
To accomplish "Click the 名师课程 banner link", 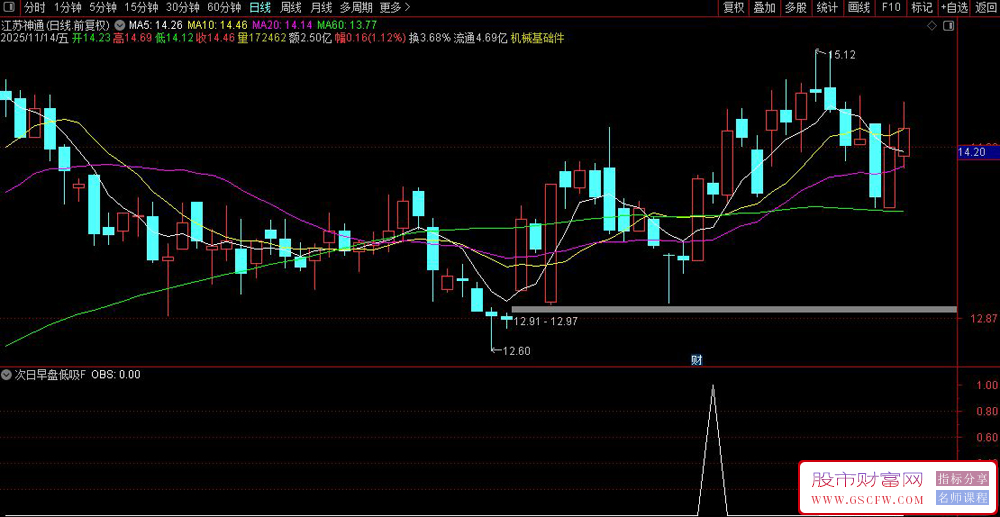I will coord(962,497).
